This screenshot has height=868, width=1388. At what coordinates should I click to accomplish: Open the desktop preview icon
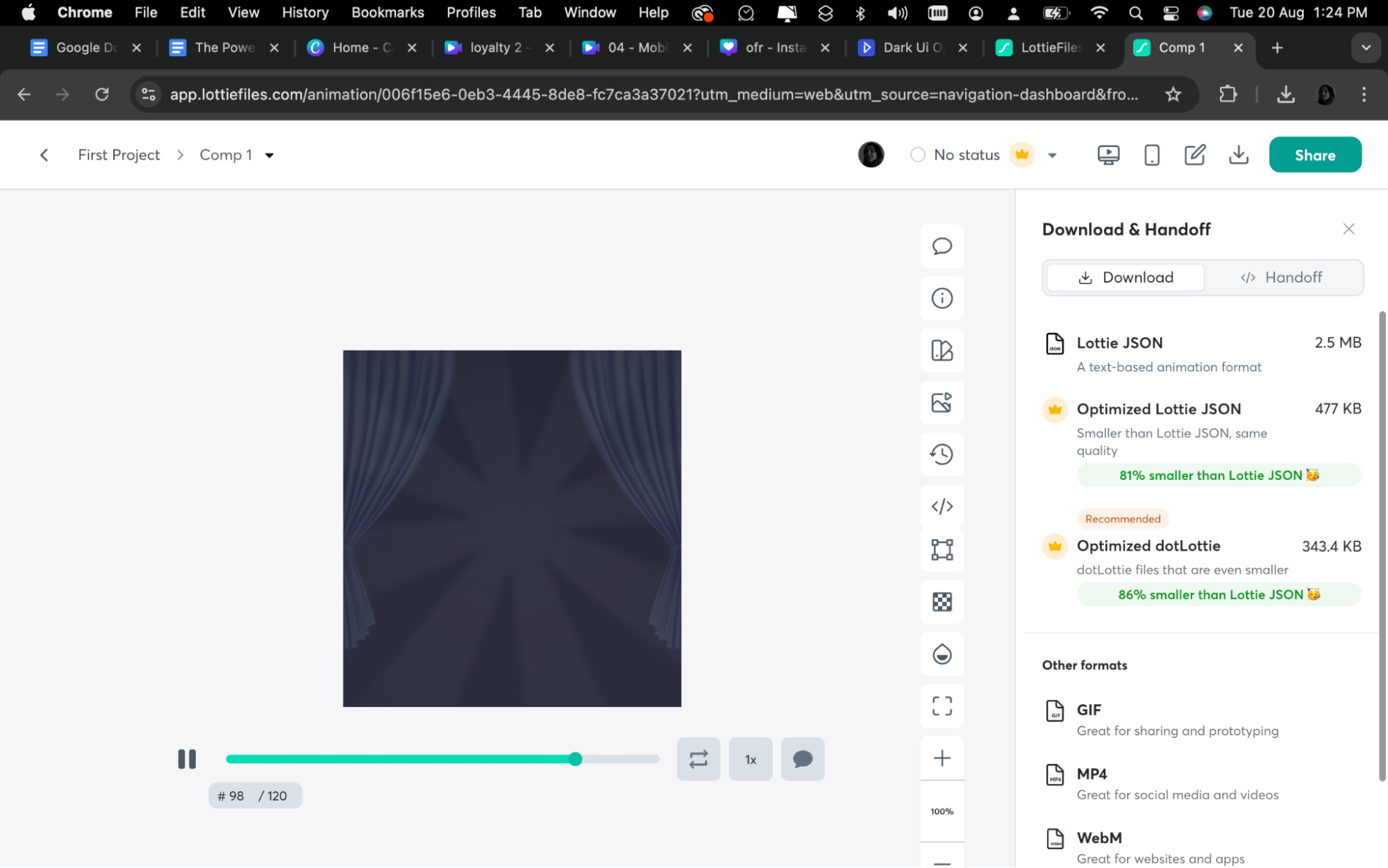coord(1108,155)
